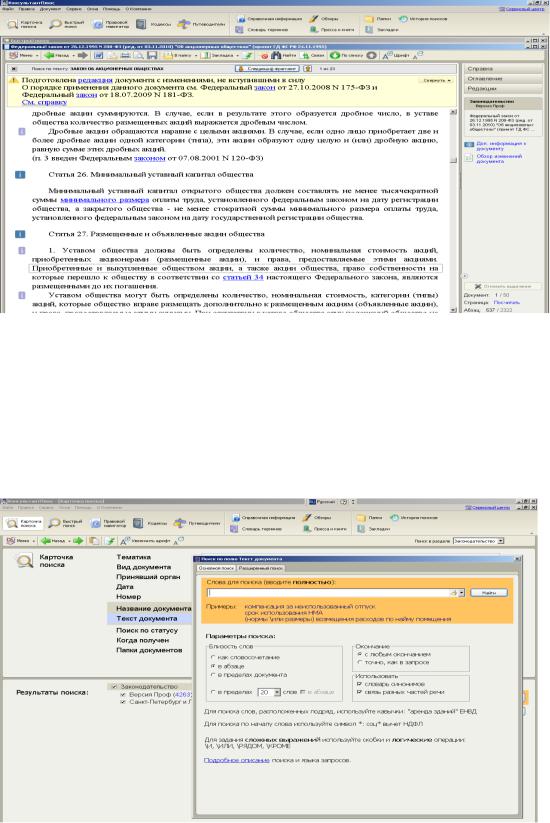Open Закладки in the top window toolbar
This screenshot has width=550, height=823.
click(382, 30)
